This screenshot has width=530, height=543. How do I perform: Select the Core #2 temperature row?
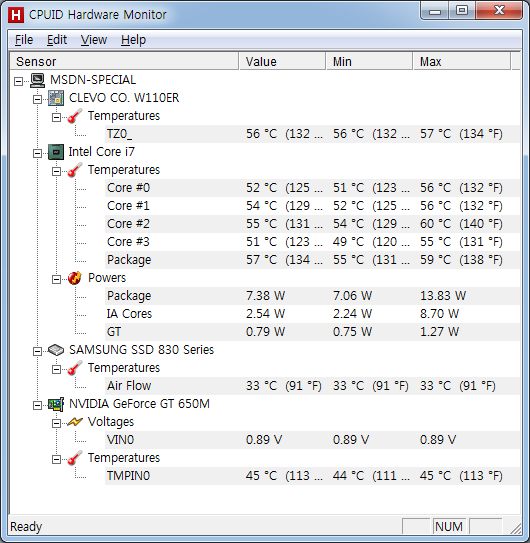312,224
